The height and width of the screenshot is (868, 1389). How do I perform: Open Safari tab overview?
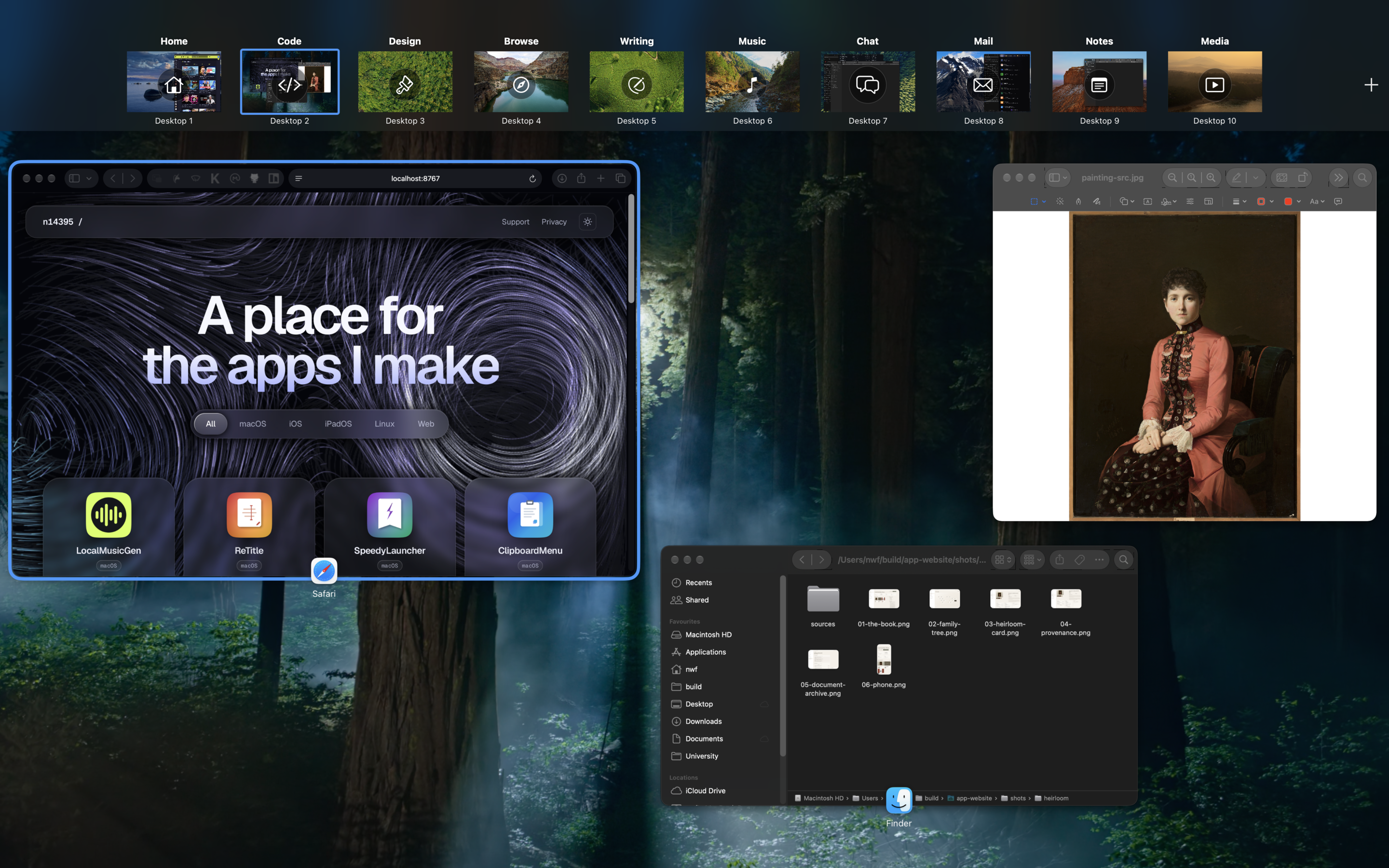click(620, 178)
